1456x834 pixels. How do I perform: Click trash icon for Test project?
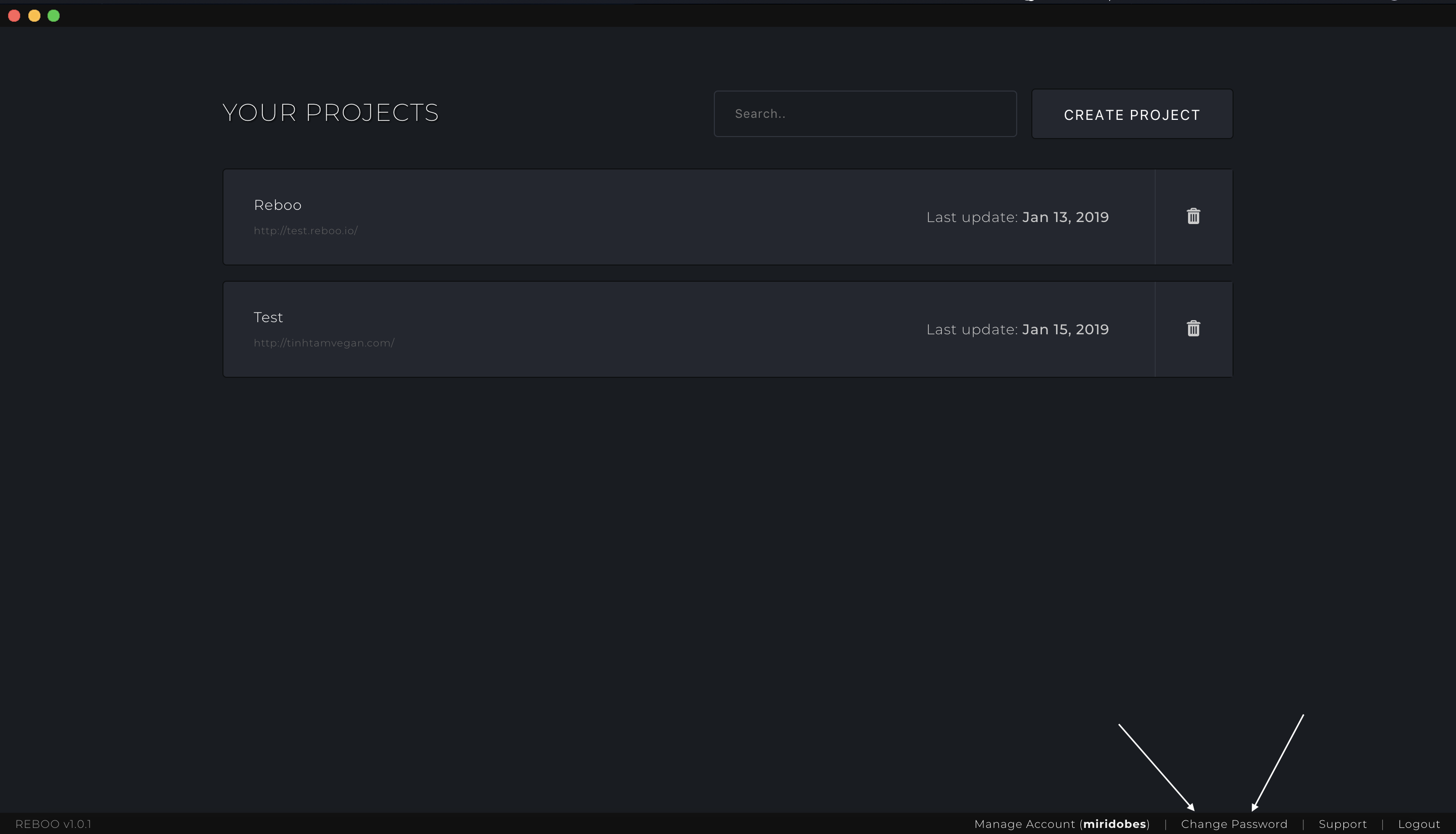1193,329
